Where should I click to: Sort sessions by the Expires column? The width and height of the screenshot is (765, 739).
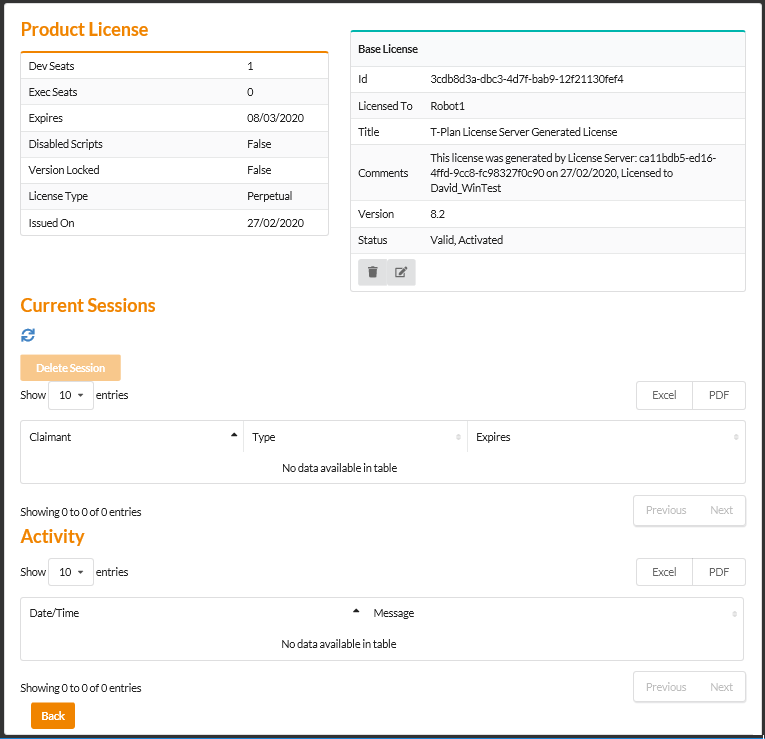(606, 437)
